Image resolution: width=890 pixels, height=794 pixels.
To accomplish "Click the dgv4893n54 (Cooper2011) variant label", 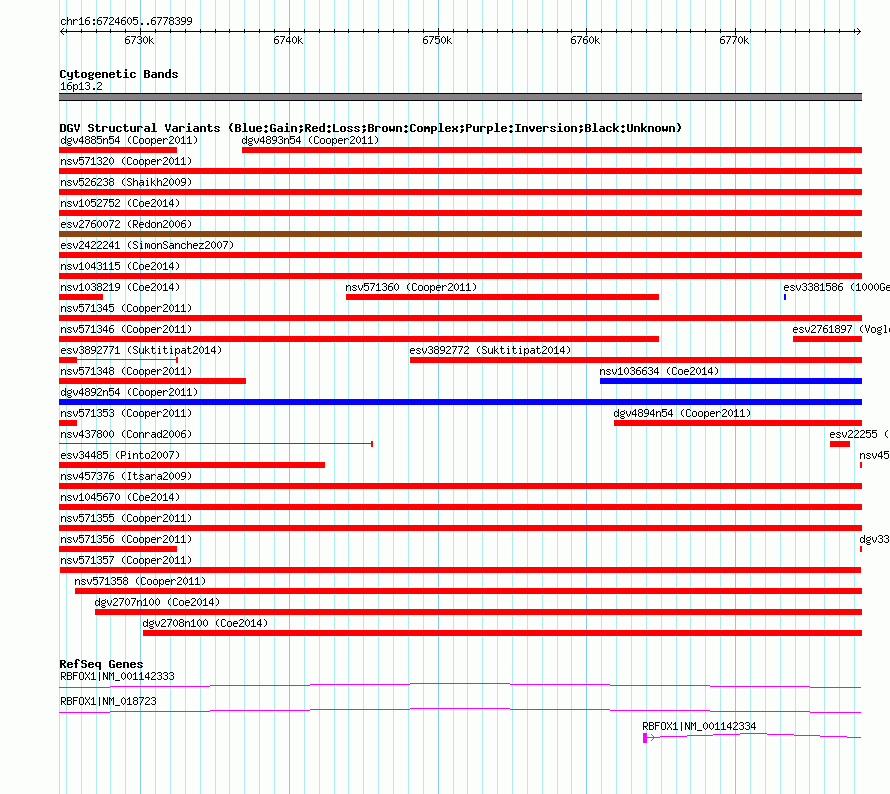I will (x=310, y=140).
